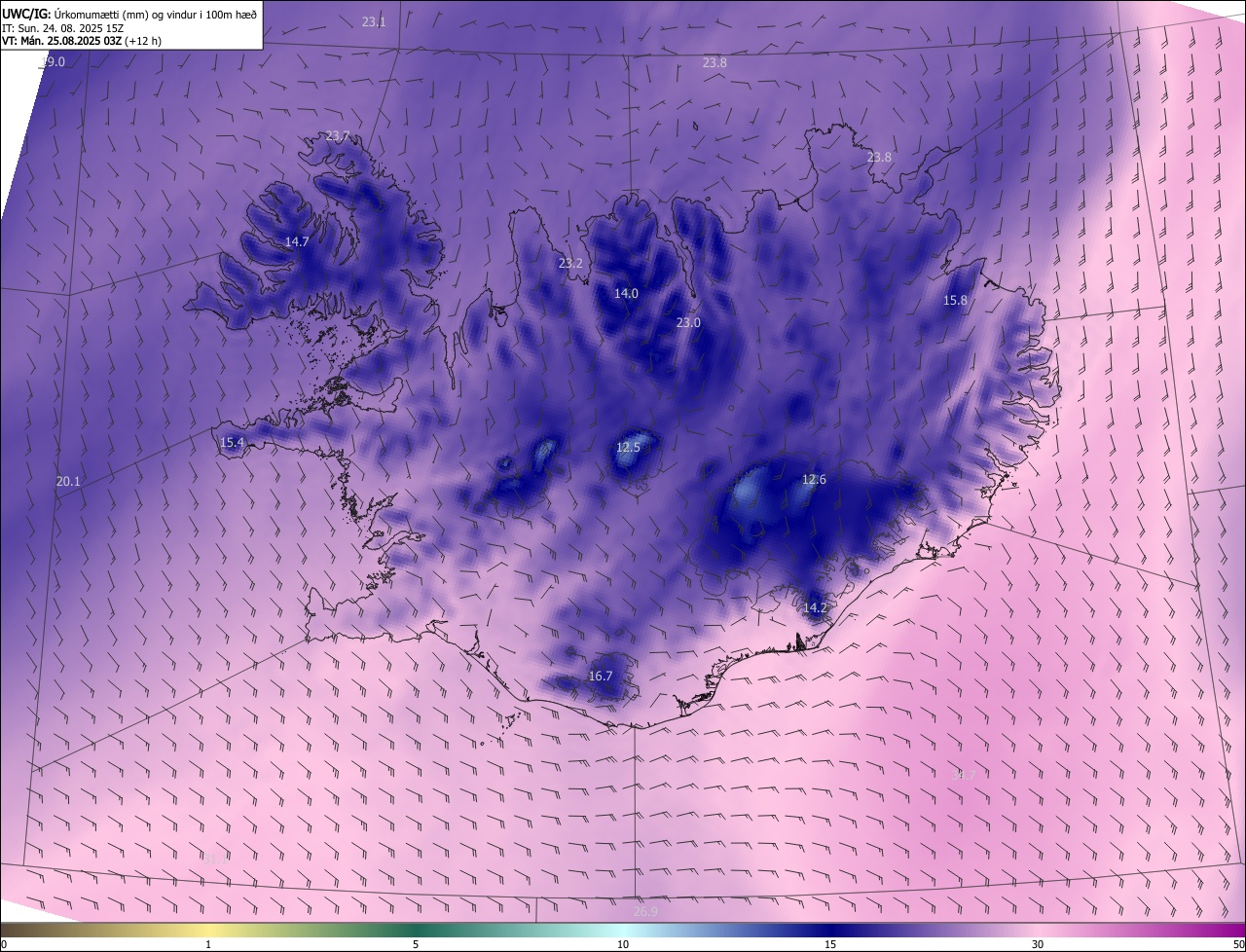Click the 12.5 value label
Image resolution: width=1246 pixels, height=952 pixels.
(x=628, y=448)
